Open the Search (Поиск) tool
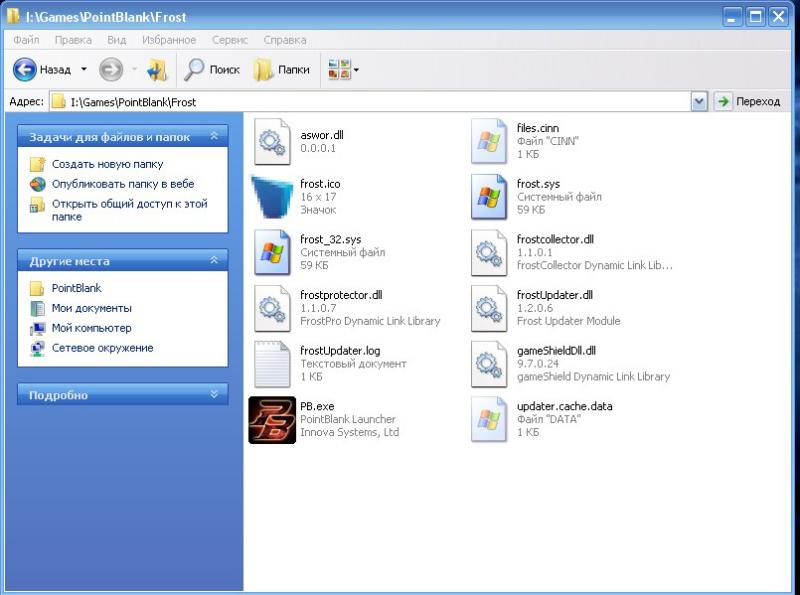This screenshot has width=800, height=595. click(212, 70)
